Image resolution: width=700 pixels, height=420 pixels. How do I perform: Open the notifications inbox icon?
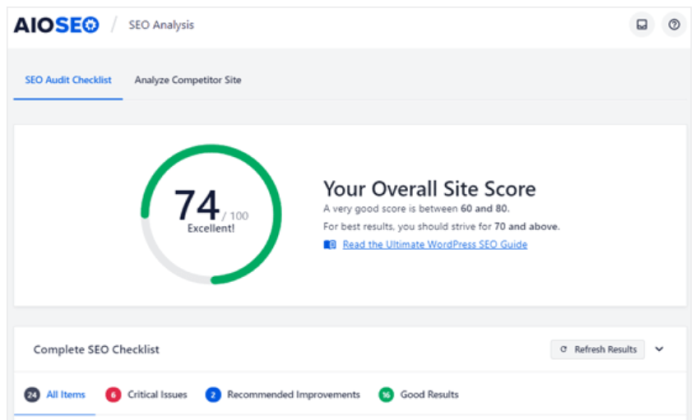[x=642, y=25]
